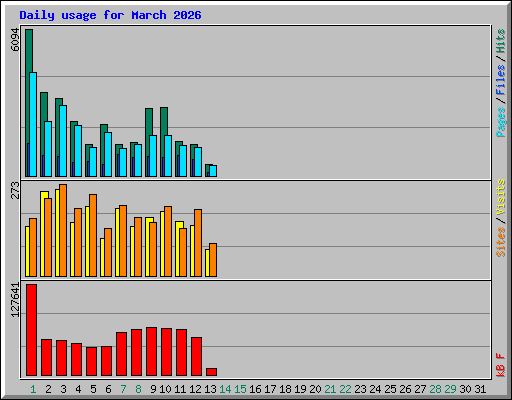Click day label 17 on the x-axis

coord(270,389)
